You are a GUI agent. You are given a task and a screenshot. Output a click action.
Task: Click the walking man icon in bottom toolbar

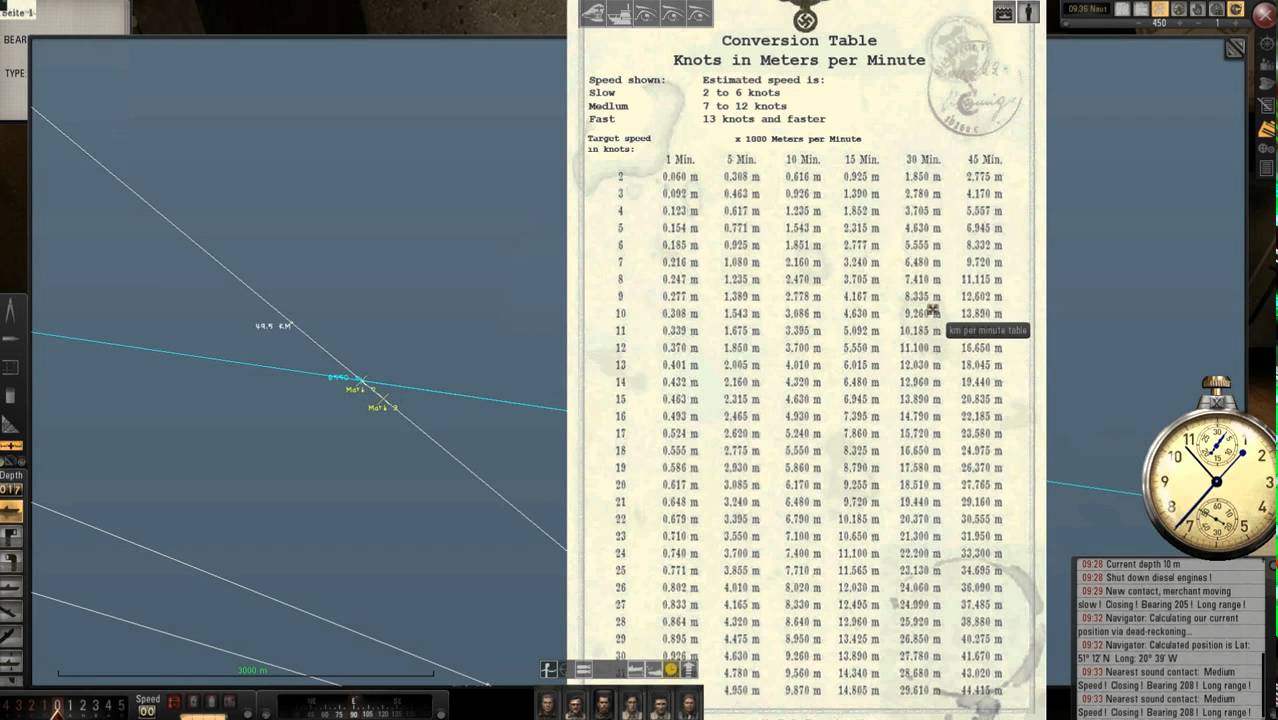[548, 670]
